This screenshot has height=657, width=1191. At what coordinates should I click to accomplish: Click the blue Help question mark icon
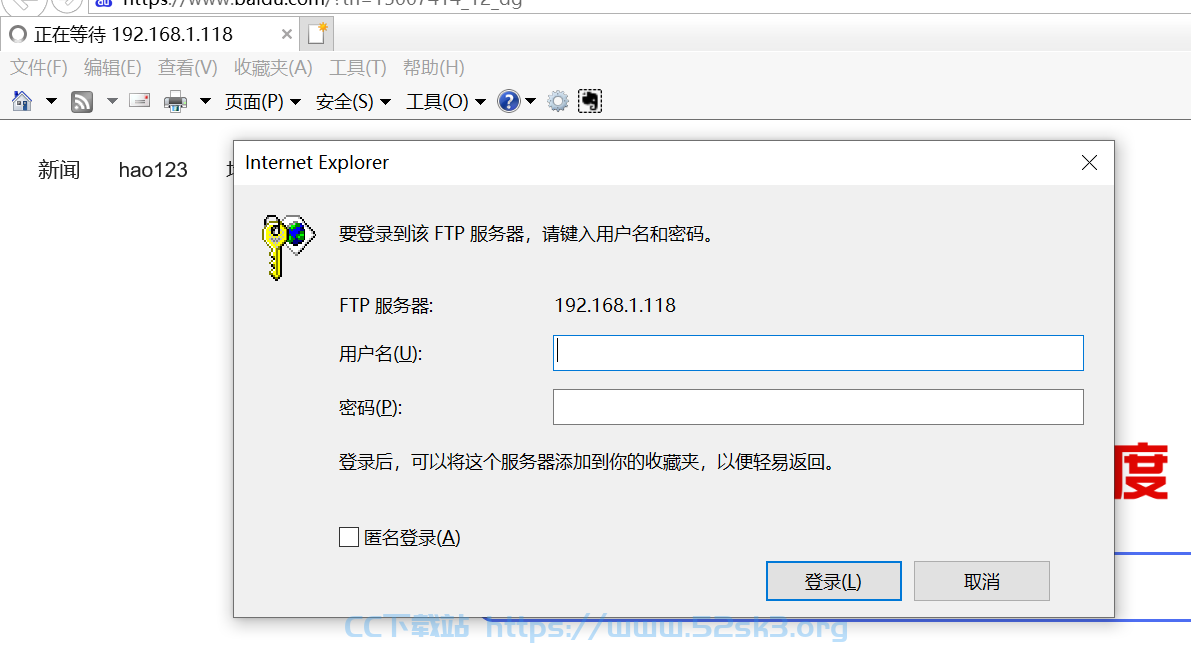[x=508, y=101]
